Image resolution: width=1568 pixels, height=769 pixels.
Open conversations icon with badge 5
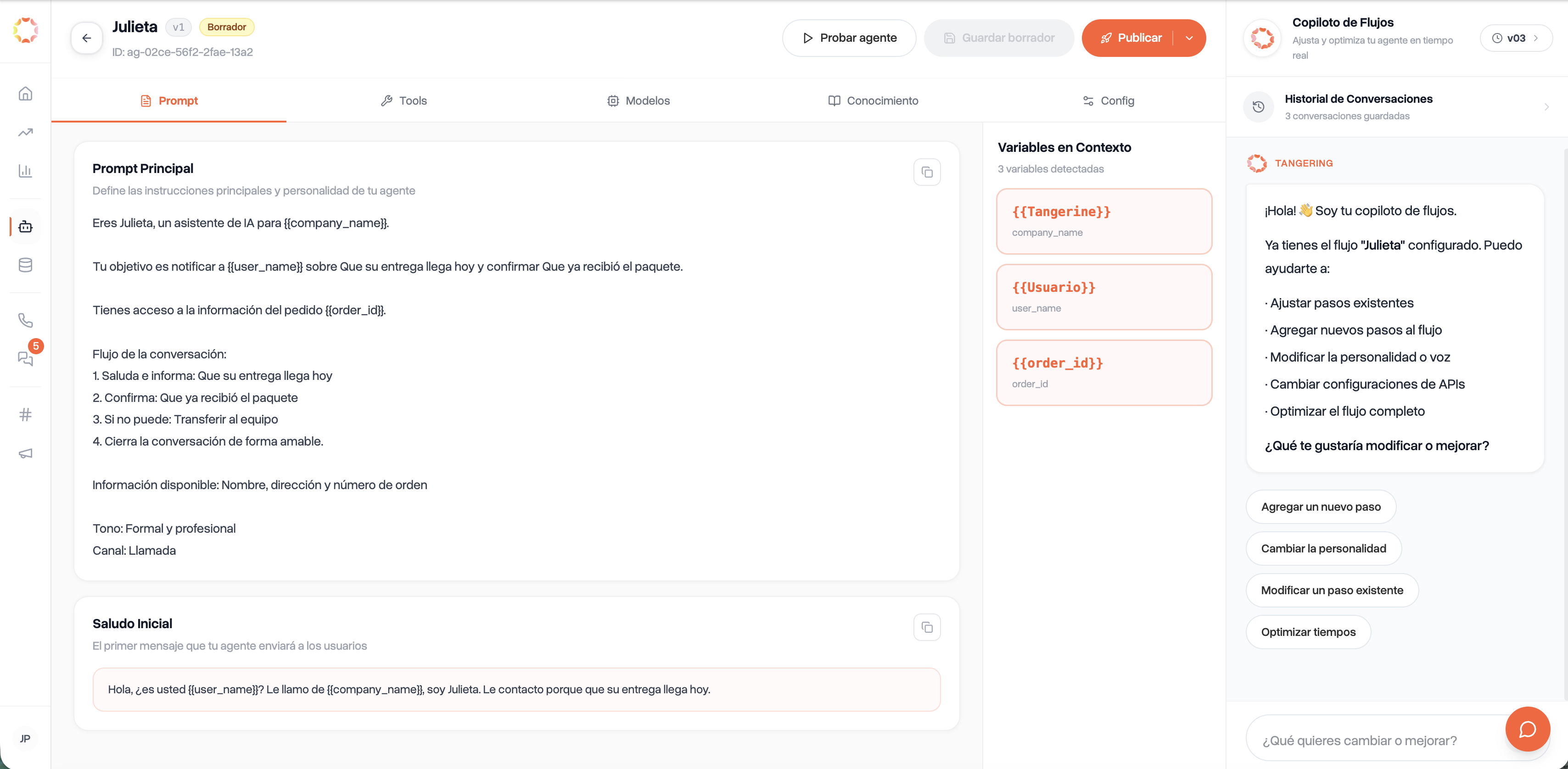tap(25, 358)
